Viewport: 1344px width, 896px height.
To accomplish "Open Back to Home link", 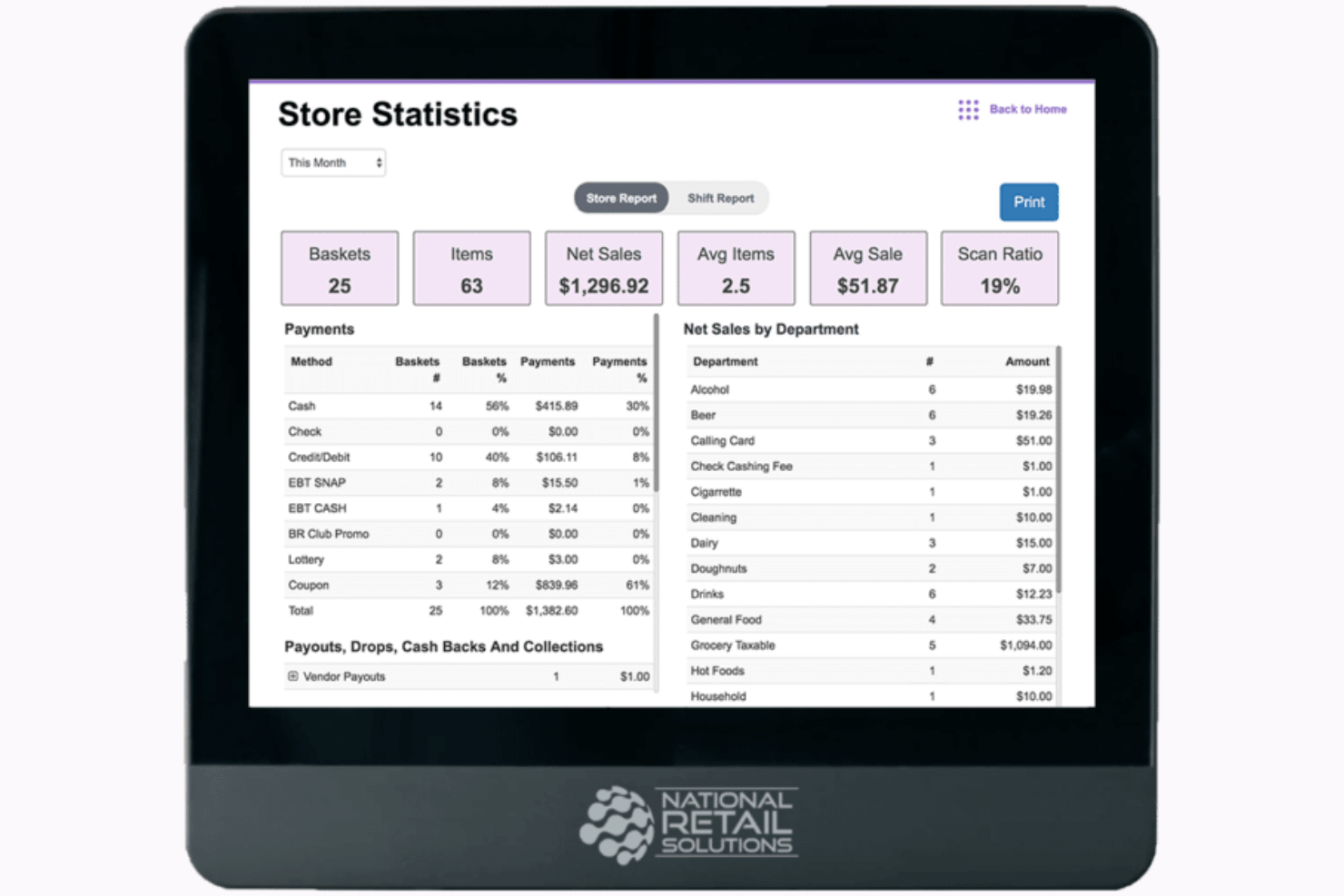I will pyautogui.click(x=1028, y=109).
